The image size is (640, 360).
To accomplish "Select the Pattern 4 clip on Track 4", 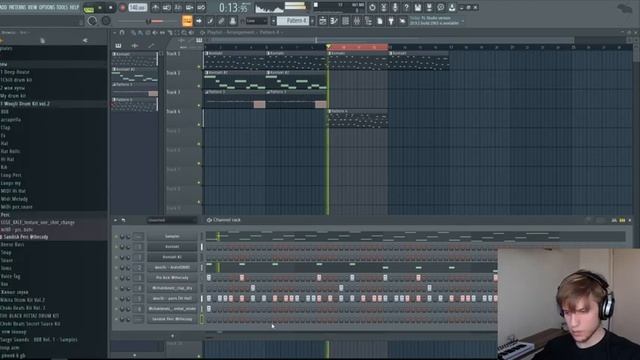I will point(358,118).
